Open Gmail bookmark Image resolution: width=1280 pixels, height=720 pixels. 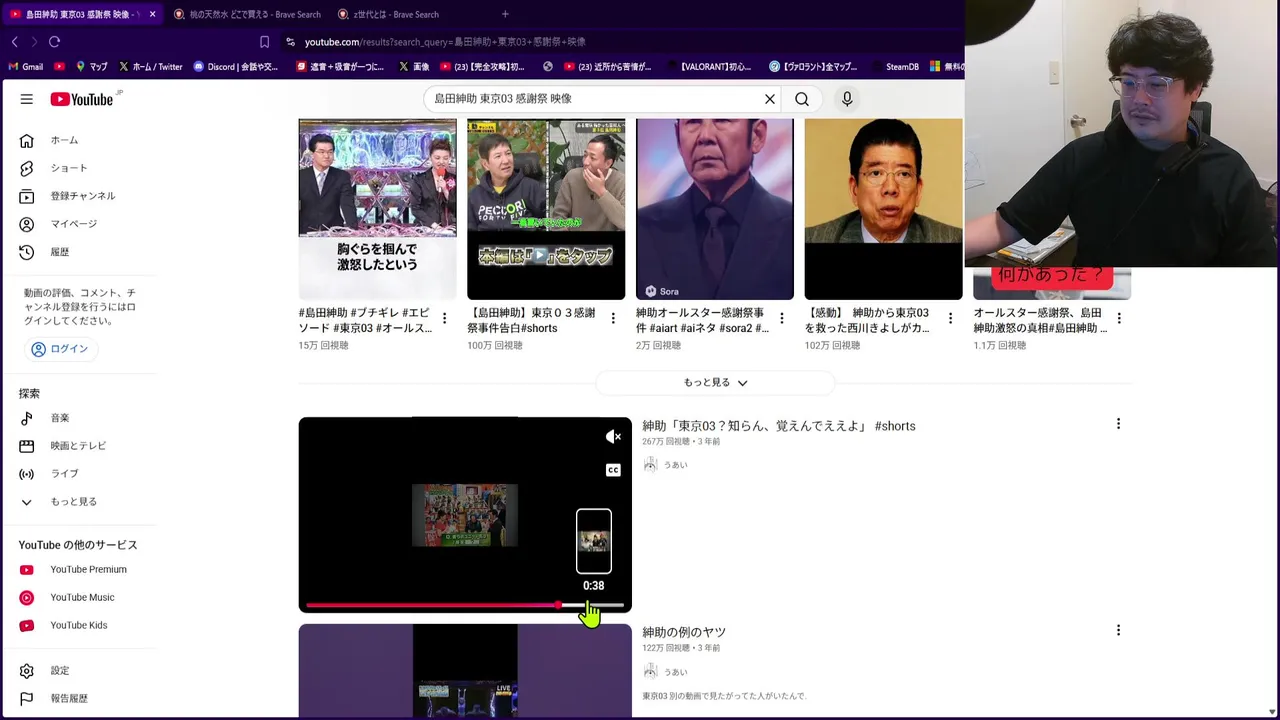pos(26,67)
